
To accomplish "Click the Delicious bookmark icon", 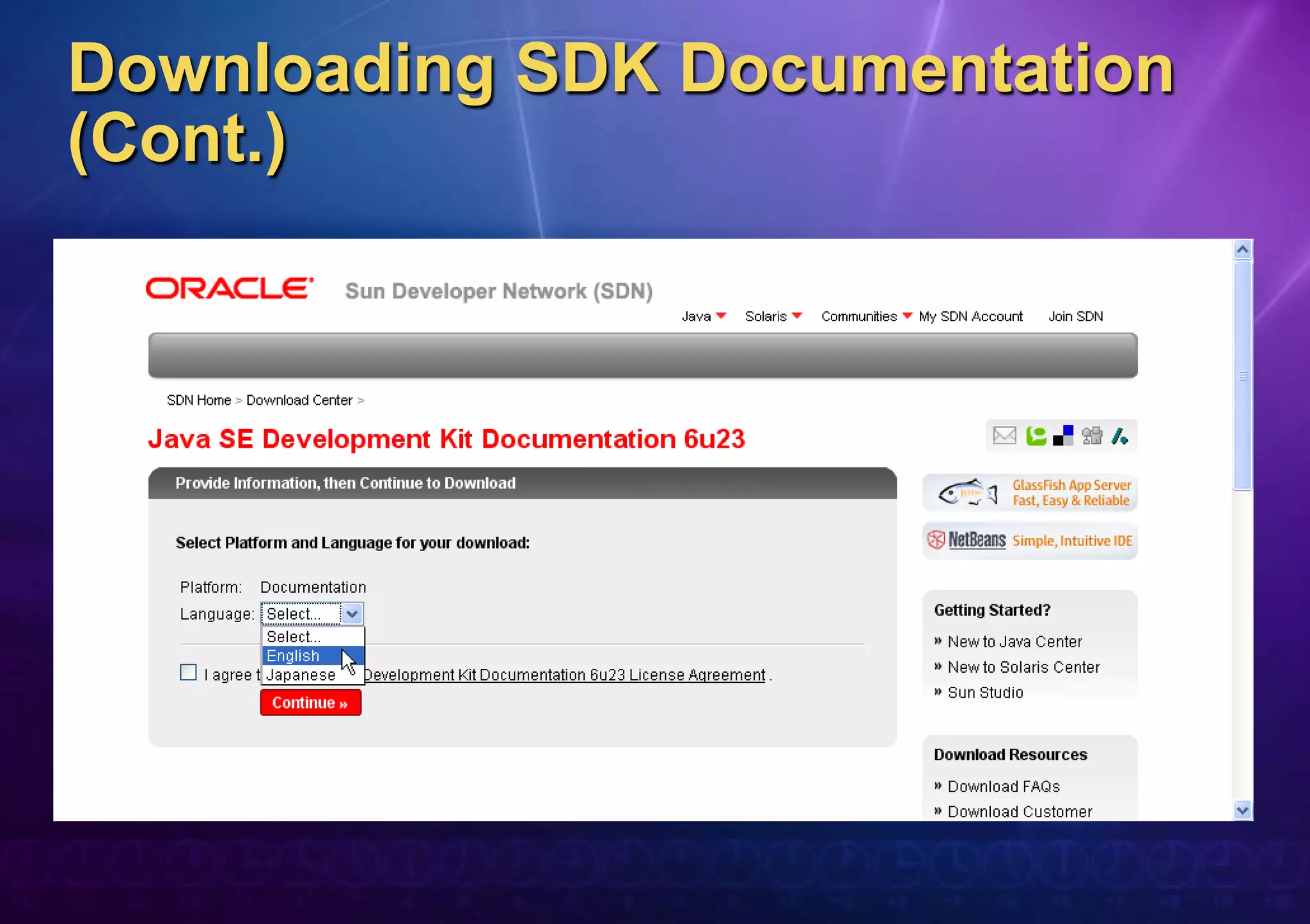I will (1063, 436).
